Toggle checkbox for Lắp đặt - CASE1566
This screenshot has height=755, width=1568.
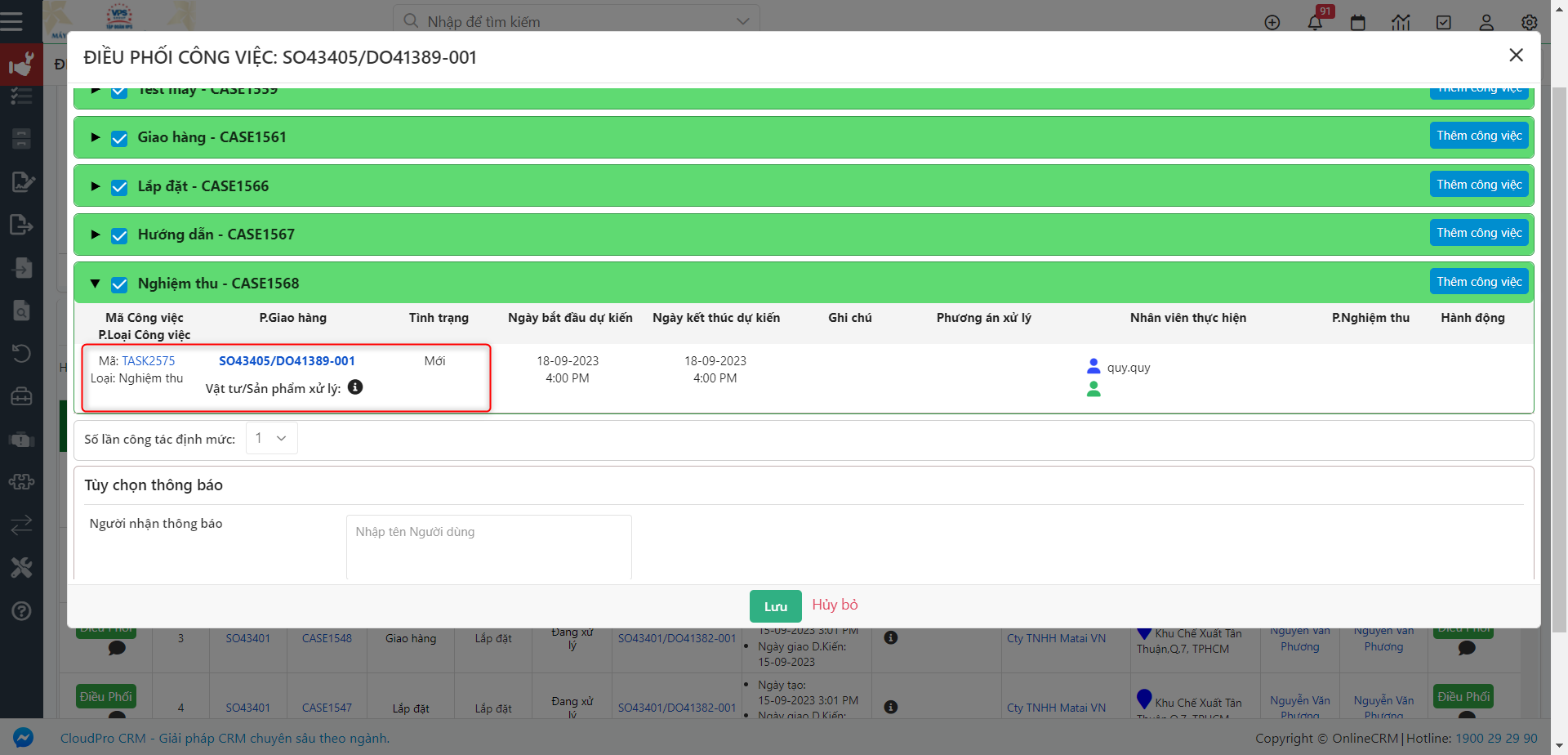coord(119,187)
